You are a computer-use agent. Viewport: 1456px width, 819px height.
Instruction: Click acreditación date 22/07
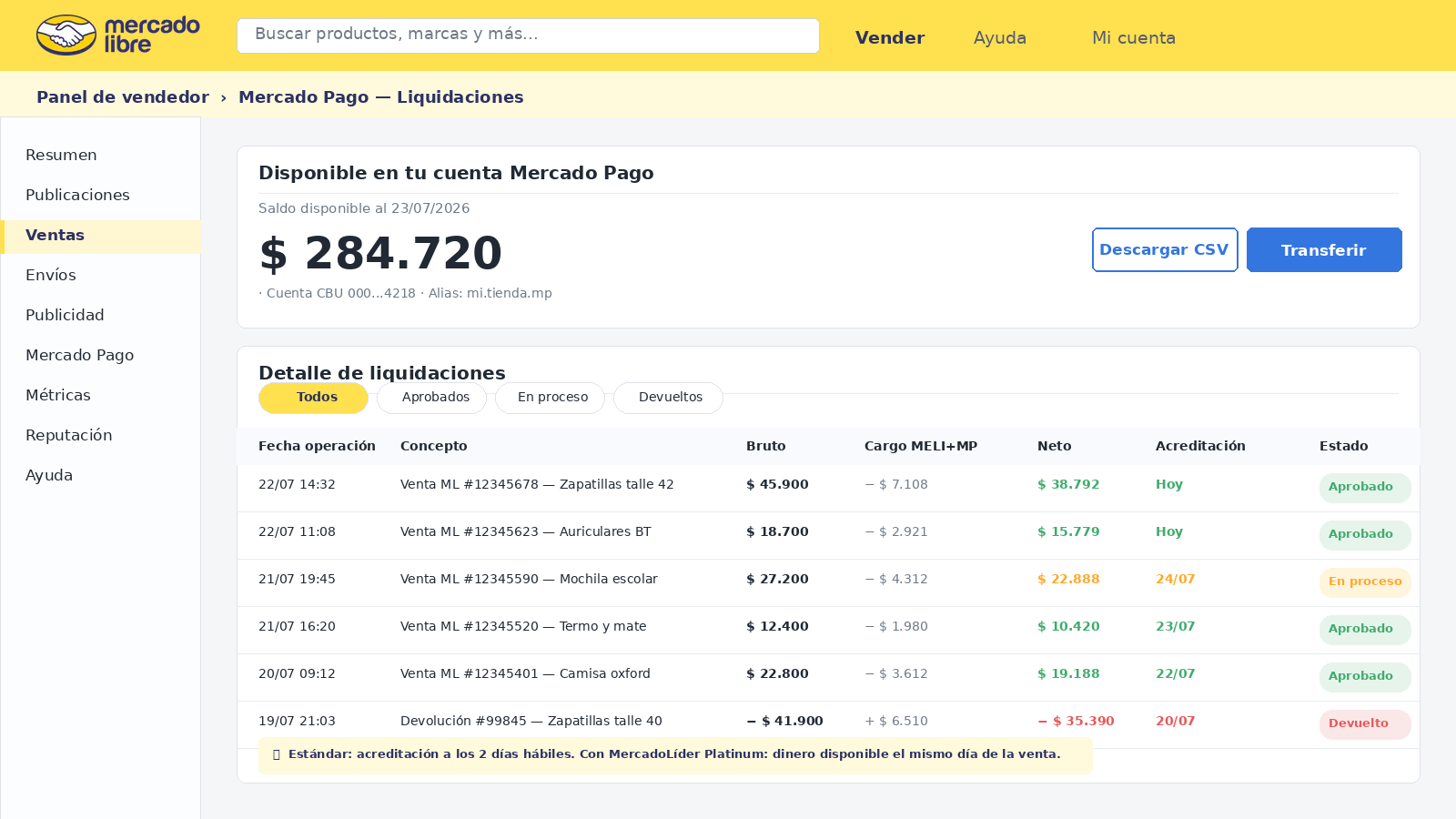1176,673
